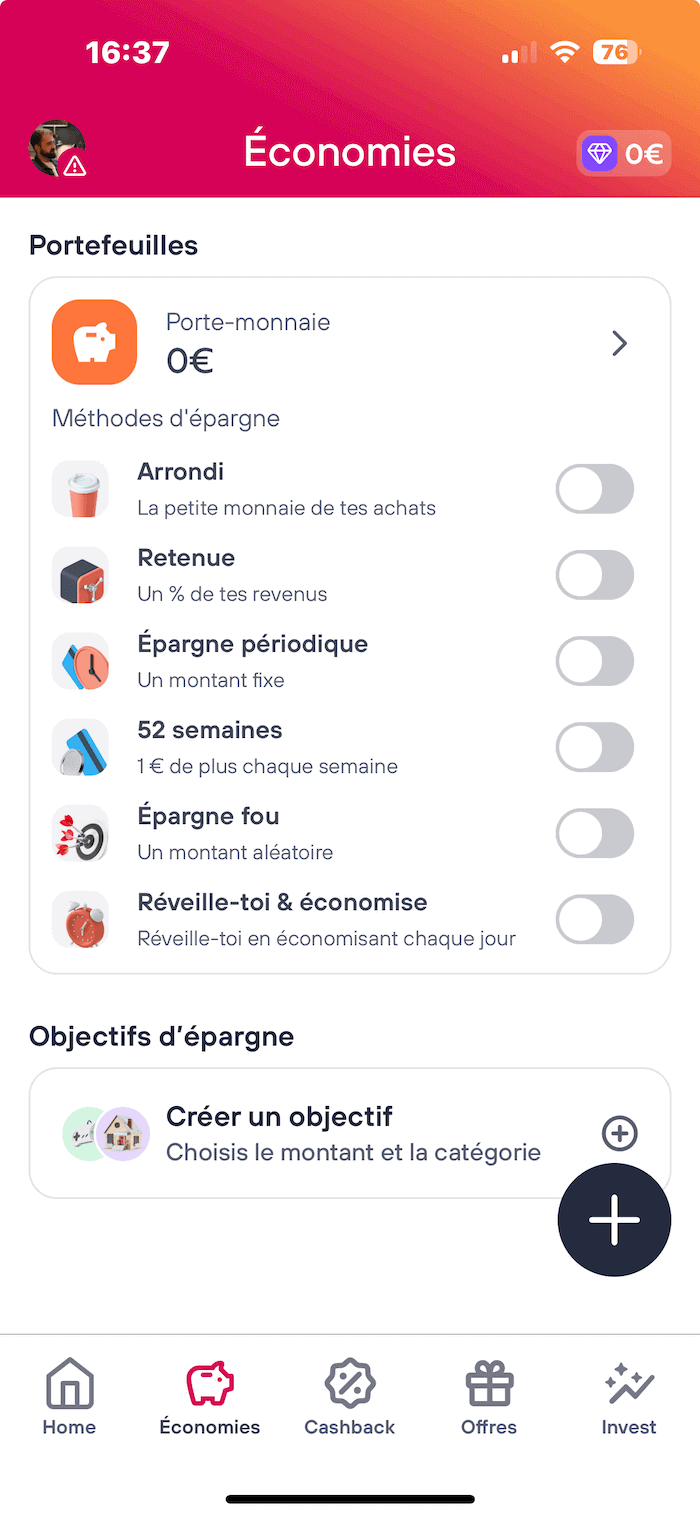The height and width of the screenshot is (1518, 700).
Task: Open the diamond rewards balance badge
Action: tap(624, 154)
